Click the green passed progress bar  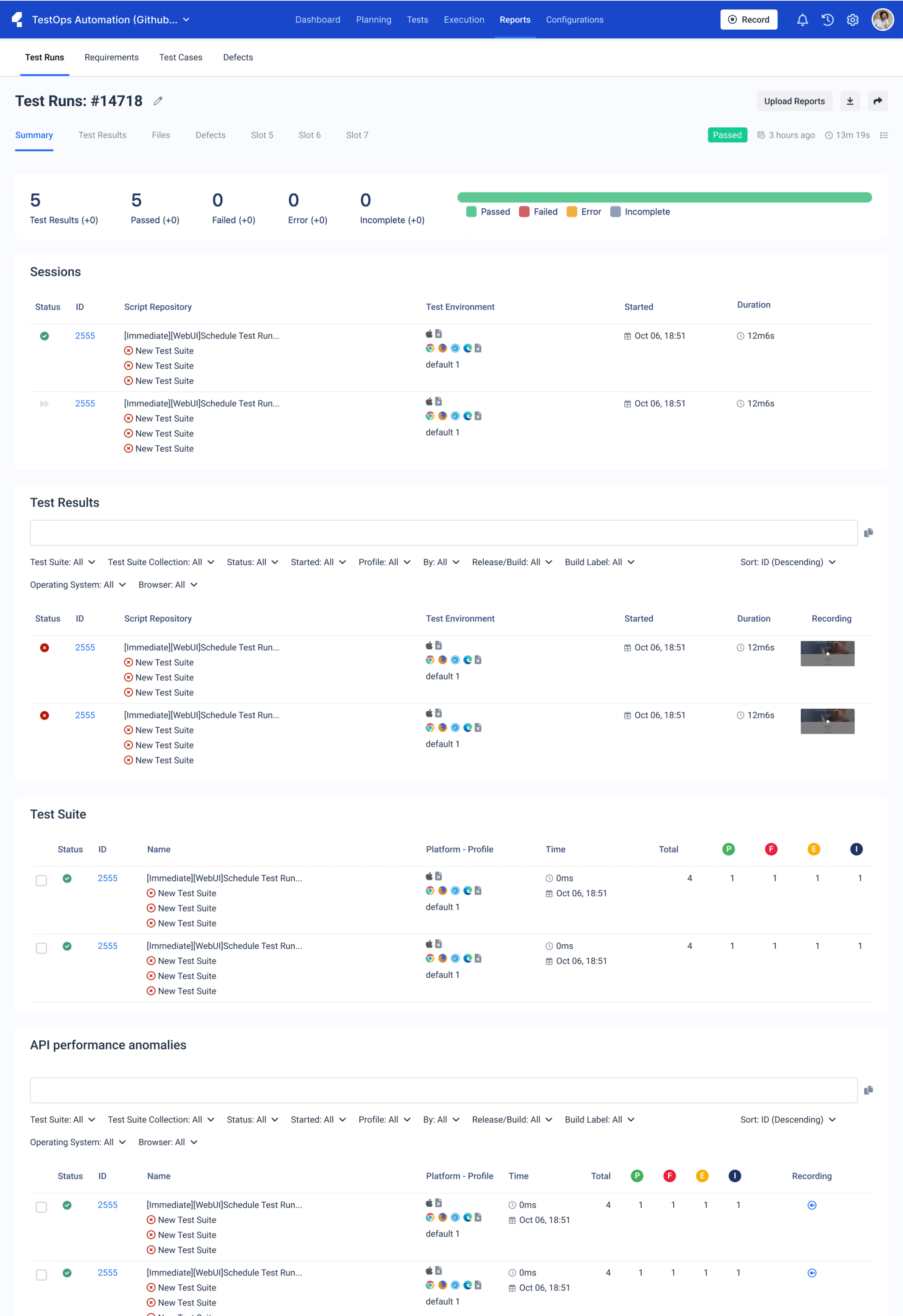click(664, 198)
